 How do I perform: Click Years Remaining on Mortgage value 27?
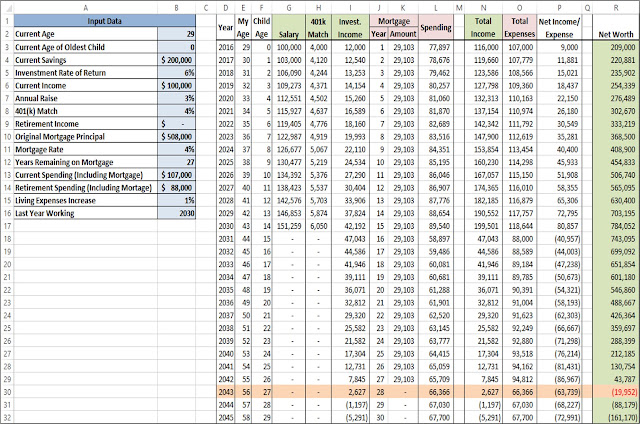pos(176,162)
